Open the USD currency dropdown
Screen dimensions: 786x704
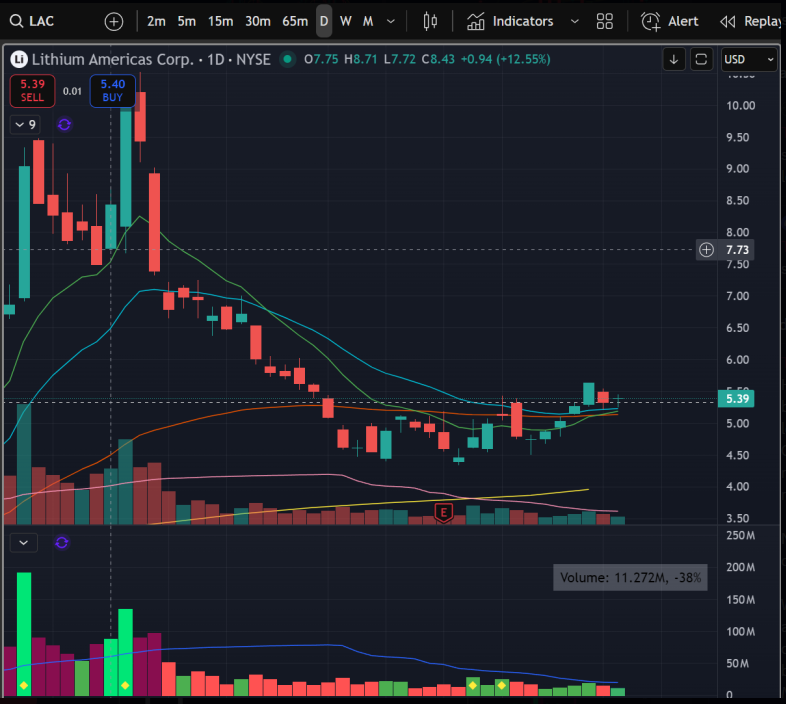pos(749,60)
